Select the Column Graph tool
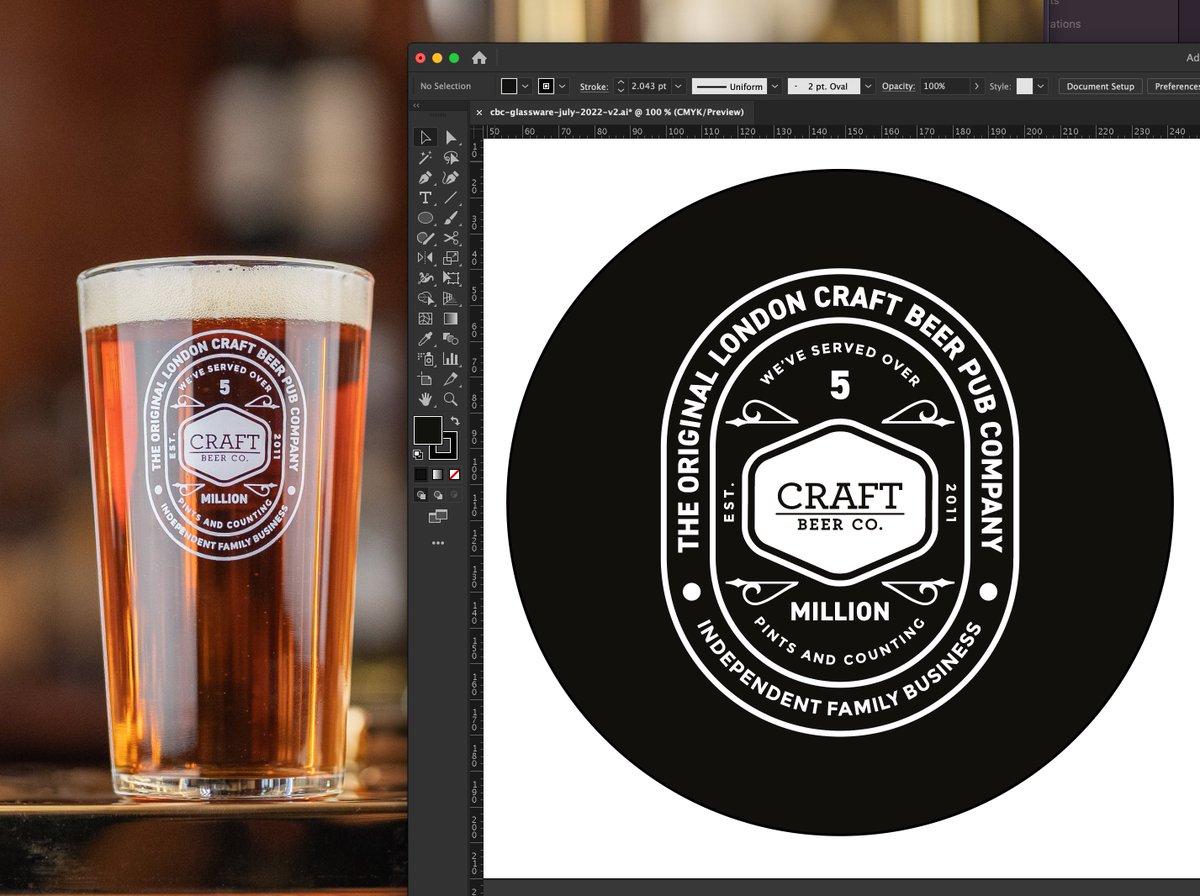1200x896 pixels. click(451, 358)
